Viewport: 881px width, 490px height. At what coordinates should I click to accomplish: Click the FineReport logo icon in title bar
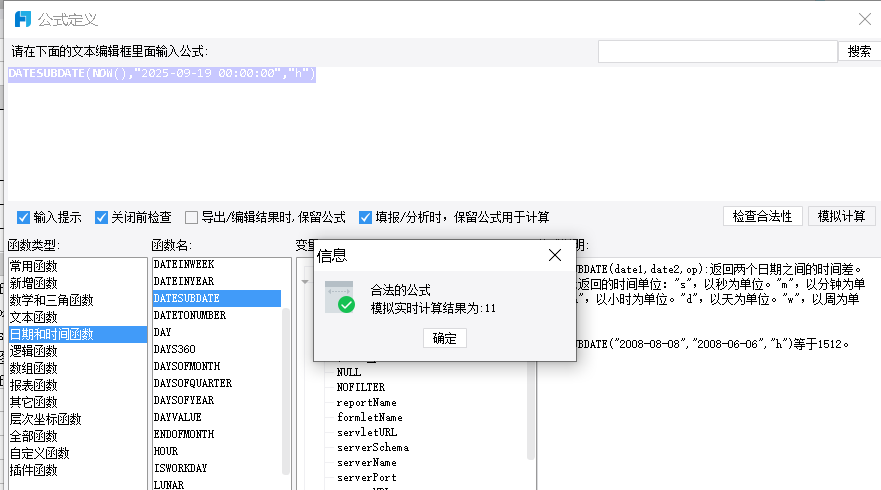pos(19,19)
